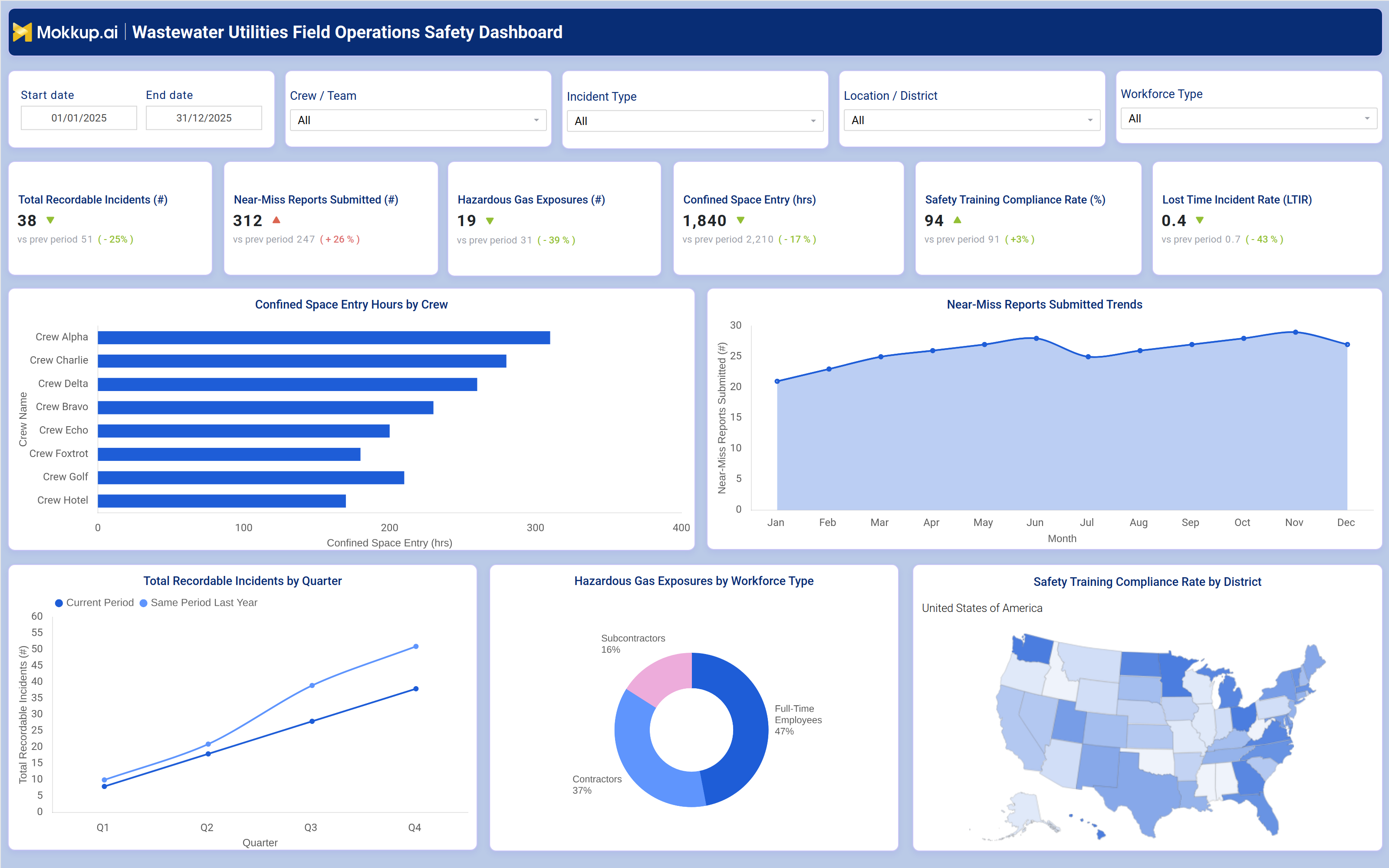This screenshot has width=1389, height=868.
Task: Click the Confined Space Entry (hrs) card title
Action: point(749,200)
